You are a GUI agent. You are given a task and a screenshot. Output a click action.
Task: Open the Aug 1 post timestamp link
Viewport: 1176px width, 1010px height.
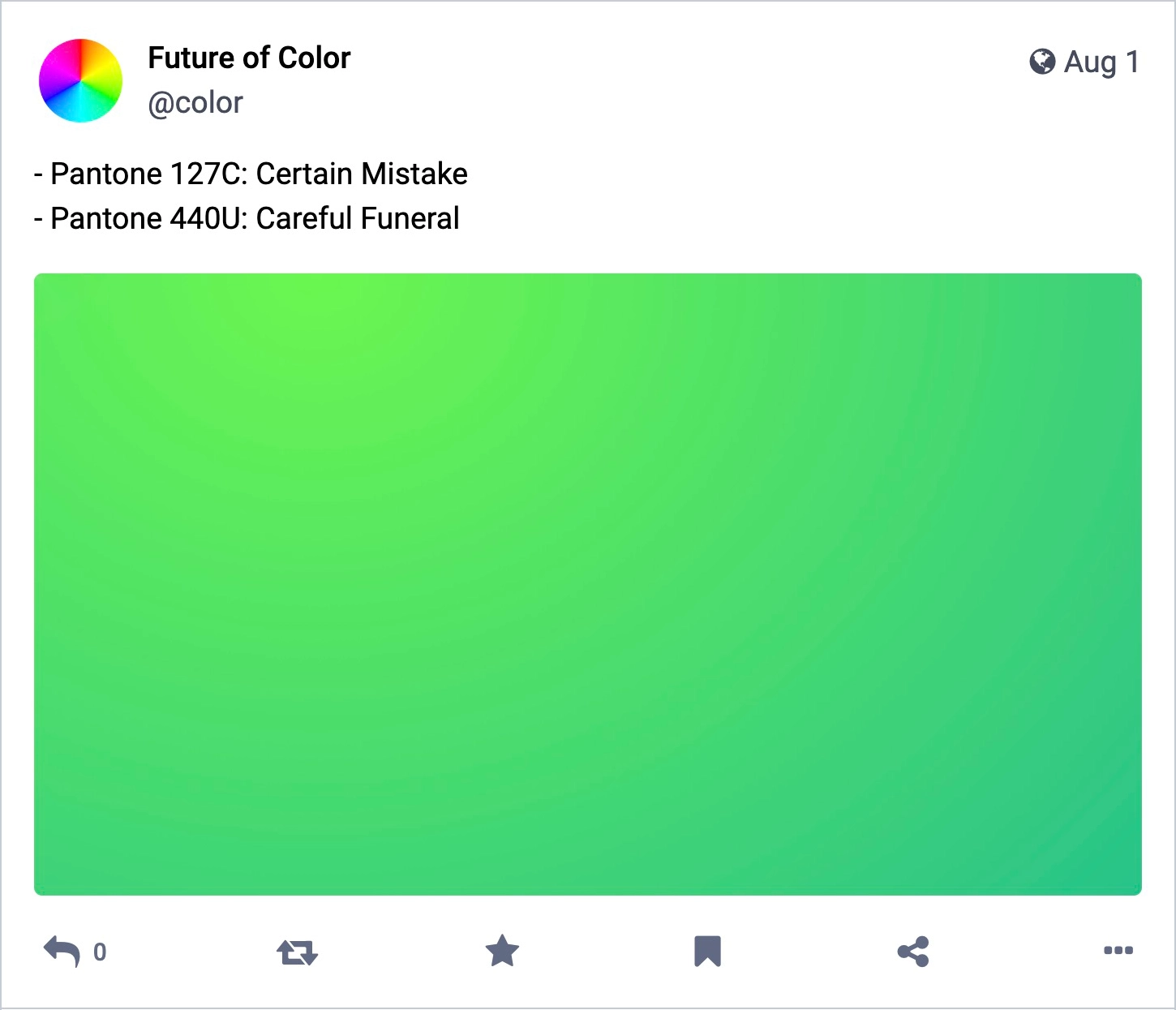[1101, 62]
